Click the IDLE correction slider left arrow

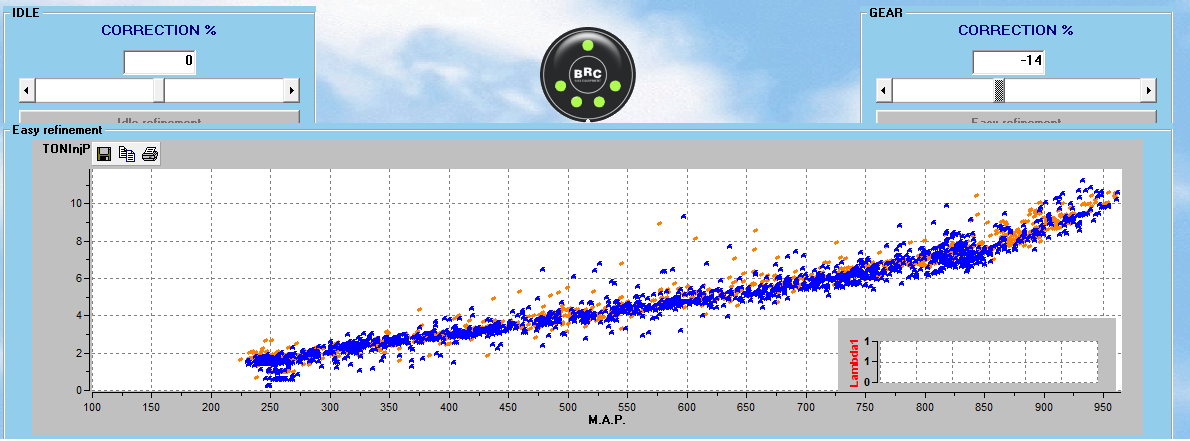26,91
